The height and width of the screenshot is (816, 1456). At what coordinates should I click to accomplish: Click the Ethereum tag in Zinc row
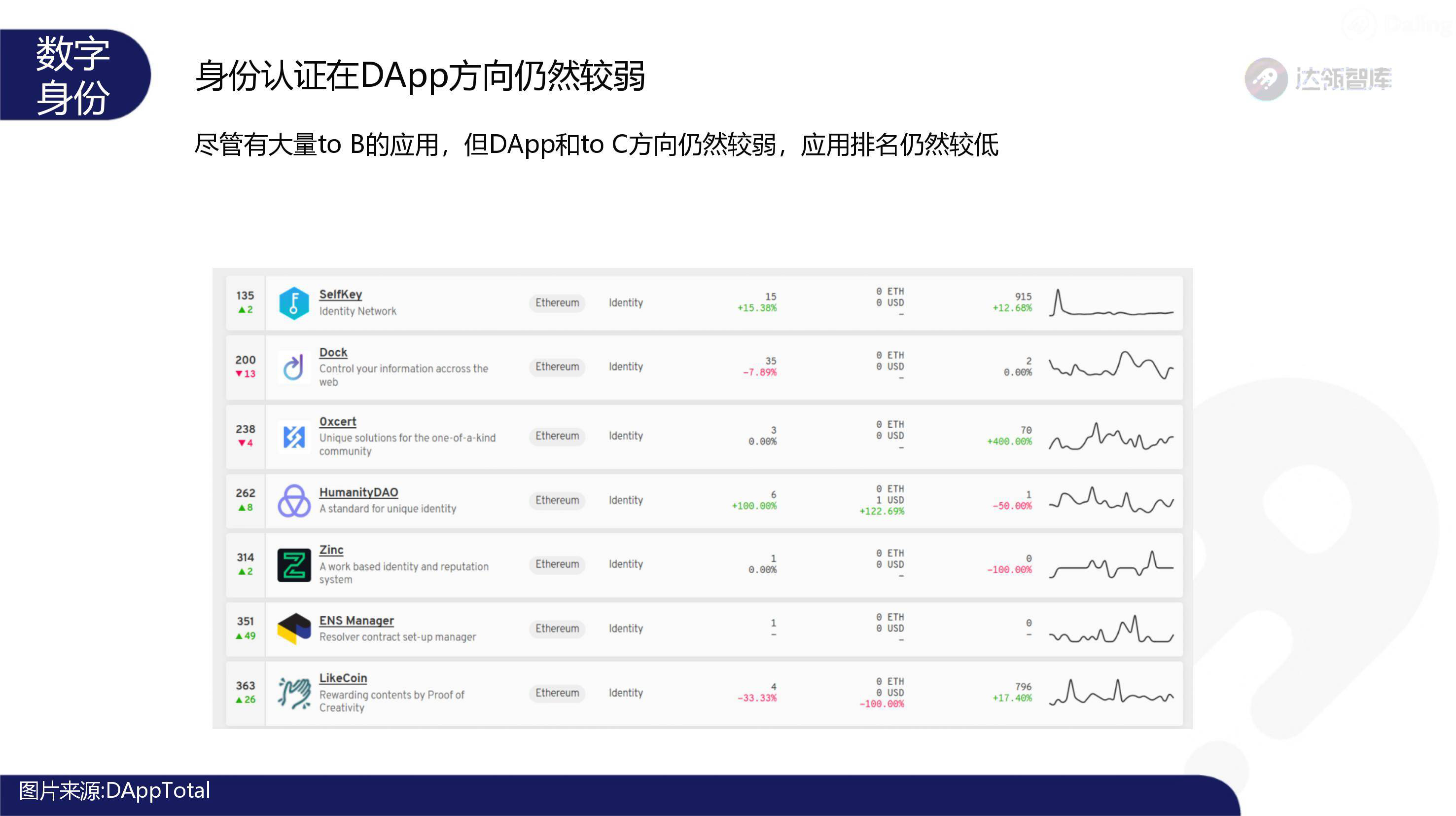(557, 564)
